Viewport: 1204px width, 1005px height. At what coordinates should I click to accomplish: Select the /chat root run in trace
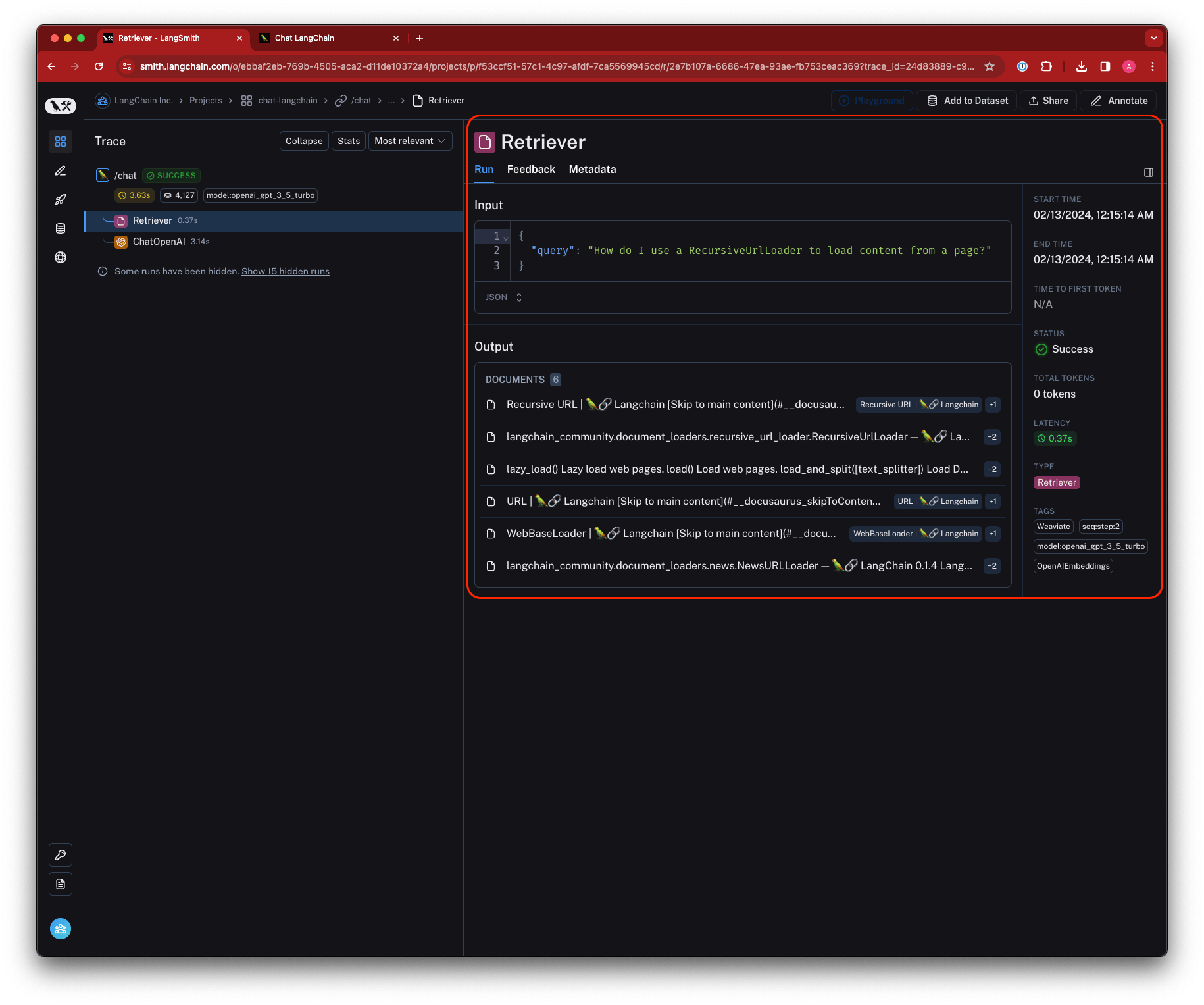(x=125, y=176)
